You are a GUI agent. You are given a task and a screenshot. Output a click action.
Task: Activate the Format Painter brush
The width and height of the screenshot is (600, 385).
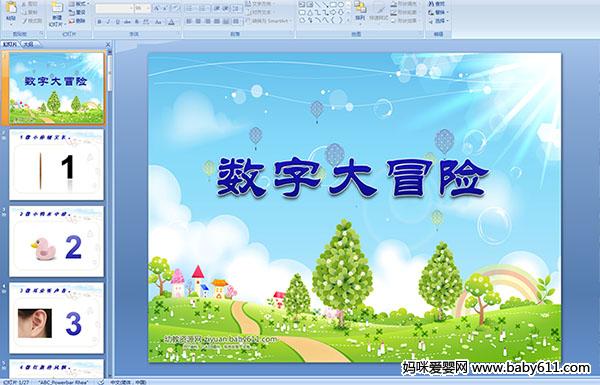click(x=32, y=21)
